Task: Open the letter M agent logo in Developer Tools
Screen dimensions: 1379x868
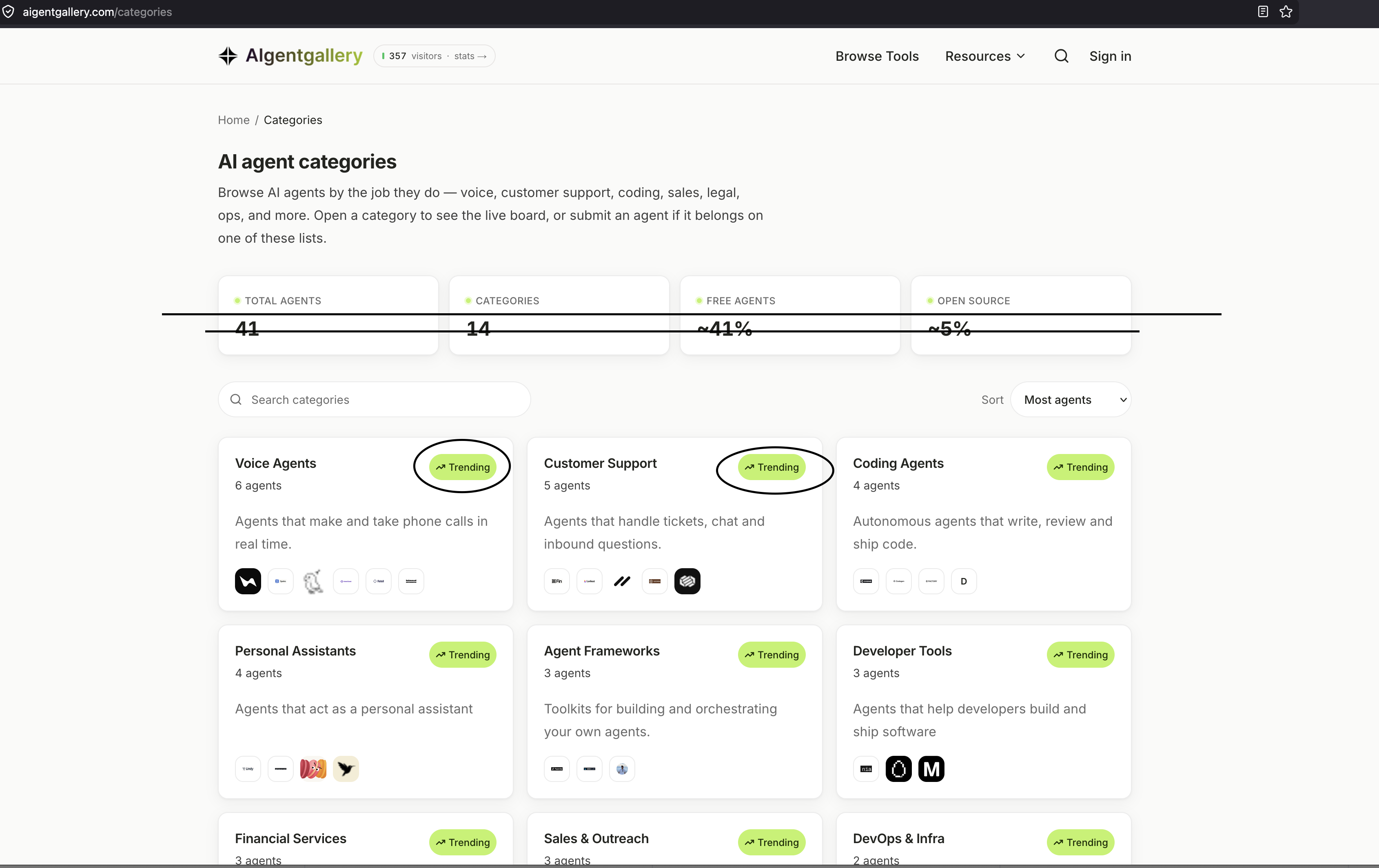Action: click(931, 769)
